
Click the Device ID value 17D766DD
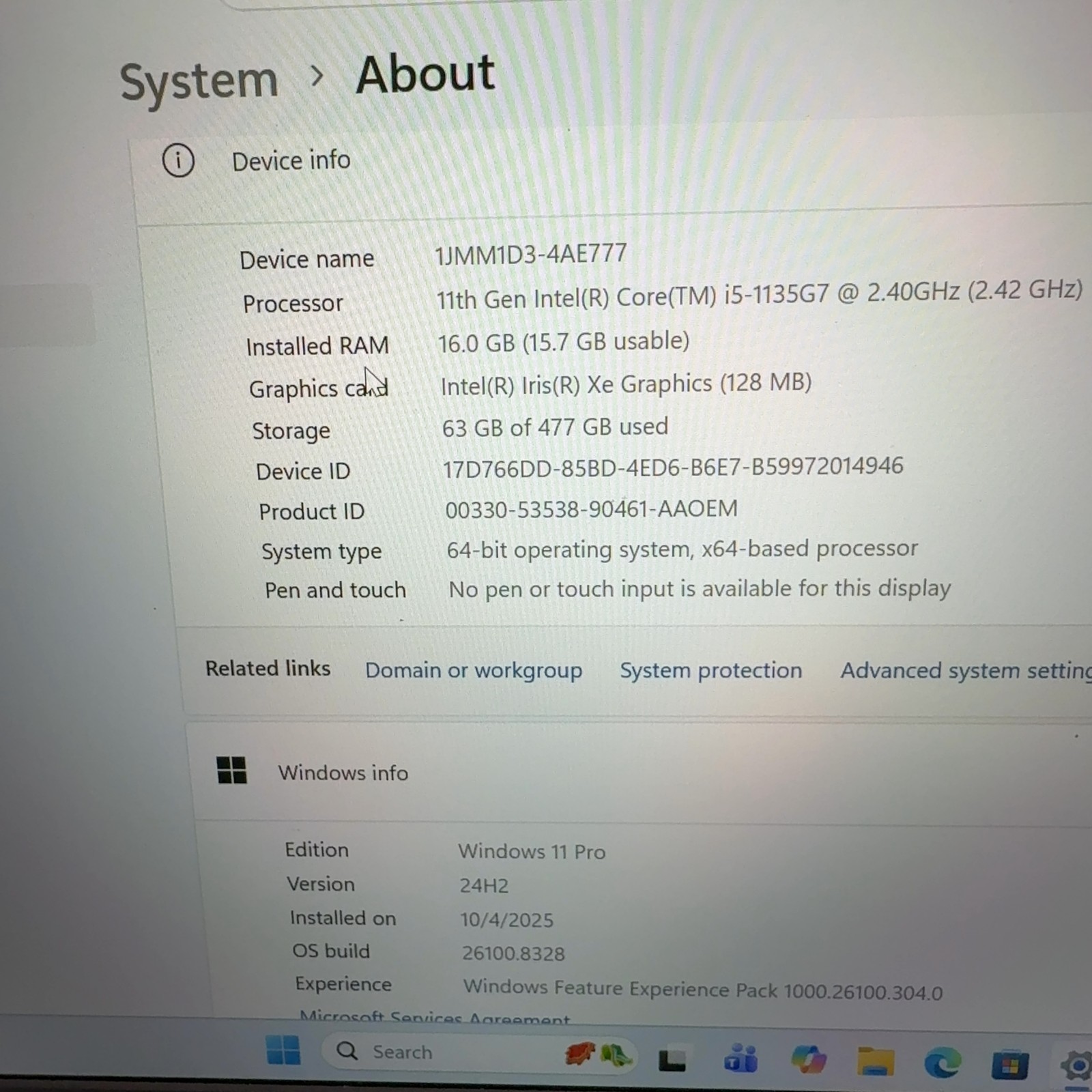673,468
